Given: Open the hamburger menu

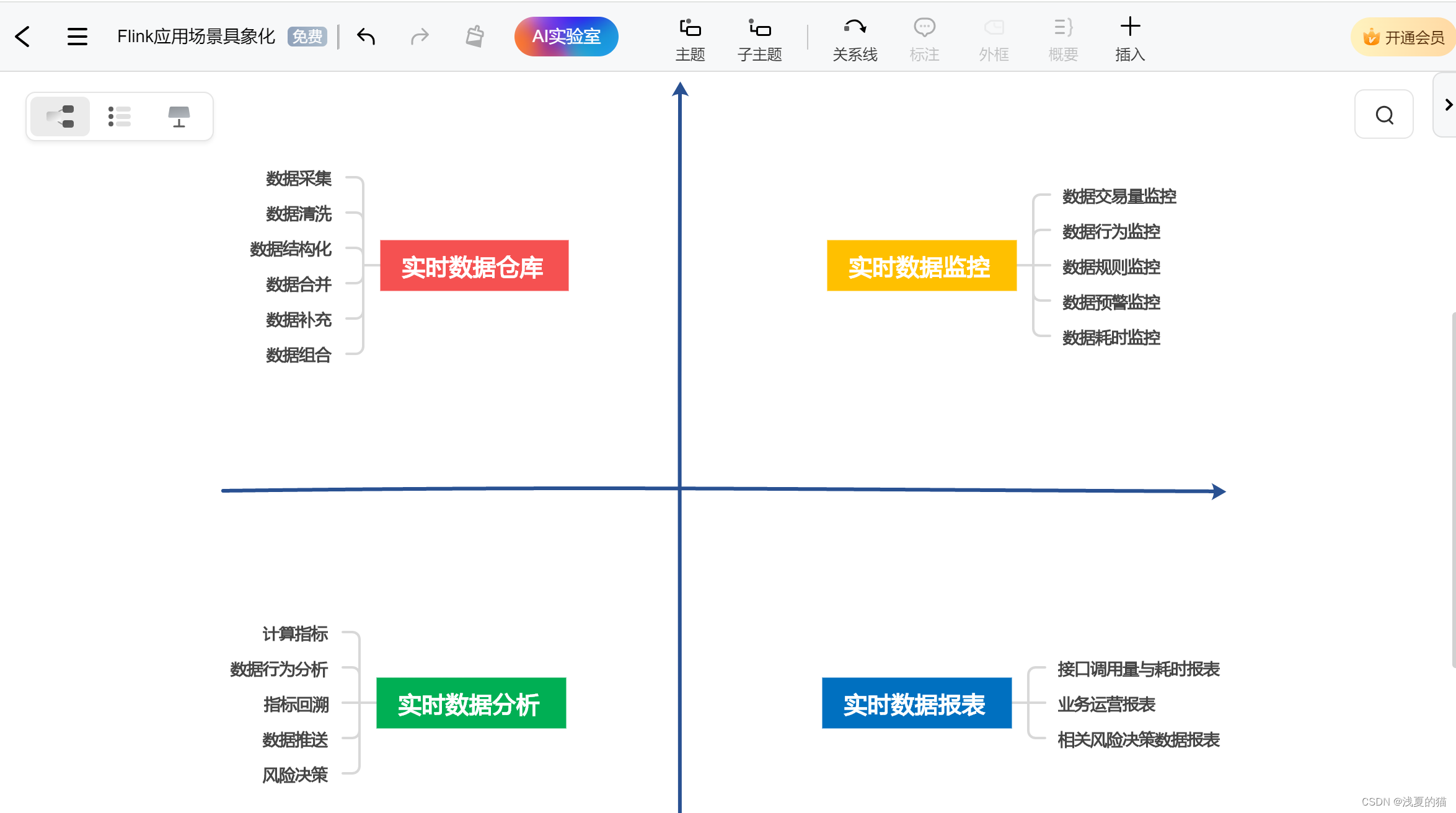Looking at the screenshot, I should 77,37.
